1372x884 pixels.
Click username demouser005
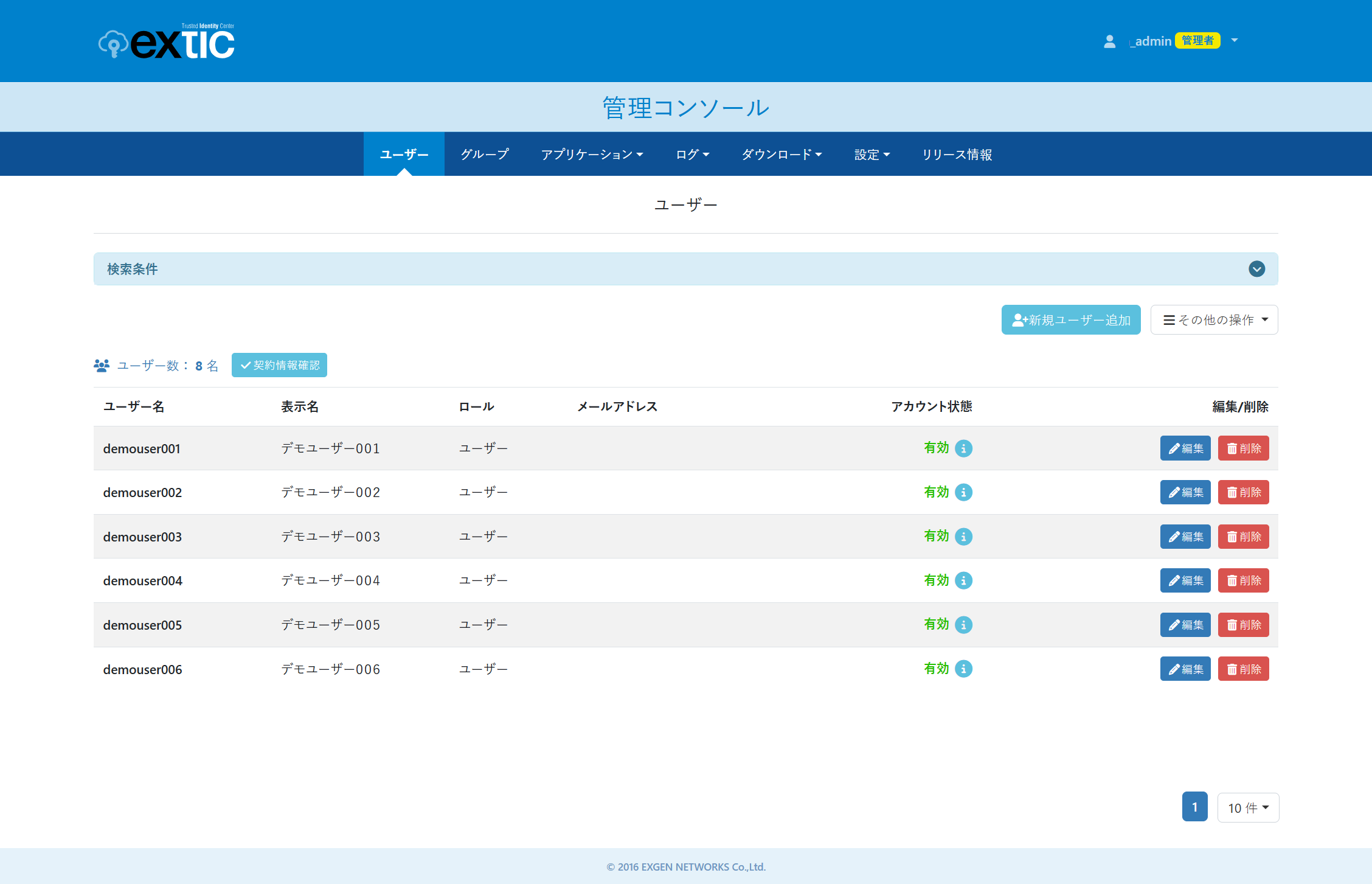click(142, 625)
